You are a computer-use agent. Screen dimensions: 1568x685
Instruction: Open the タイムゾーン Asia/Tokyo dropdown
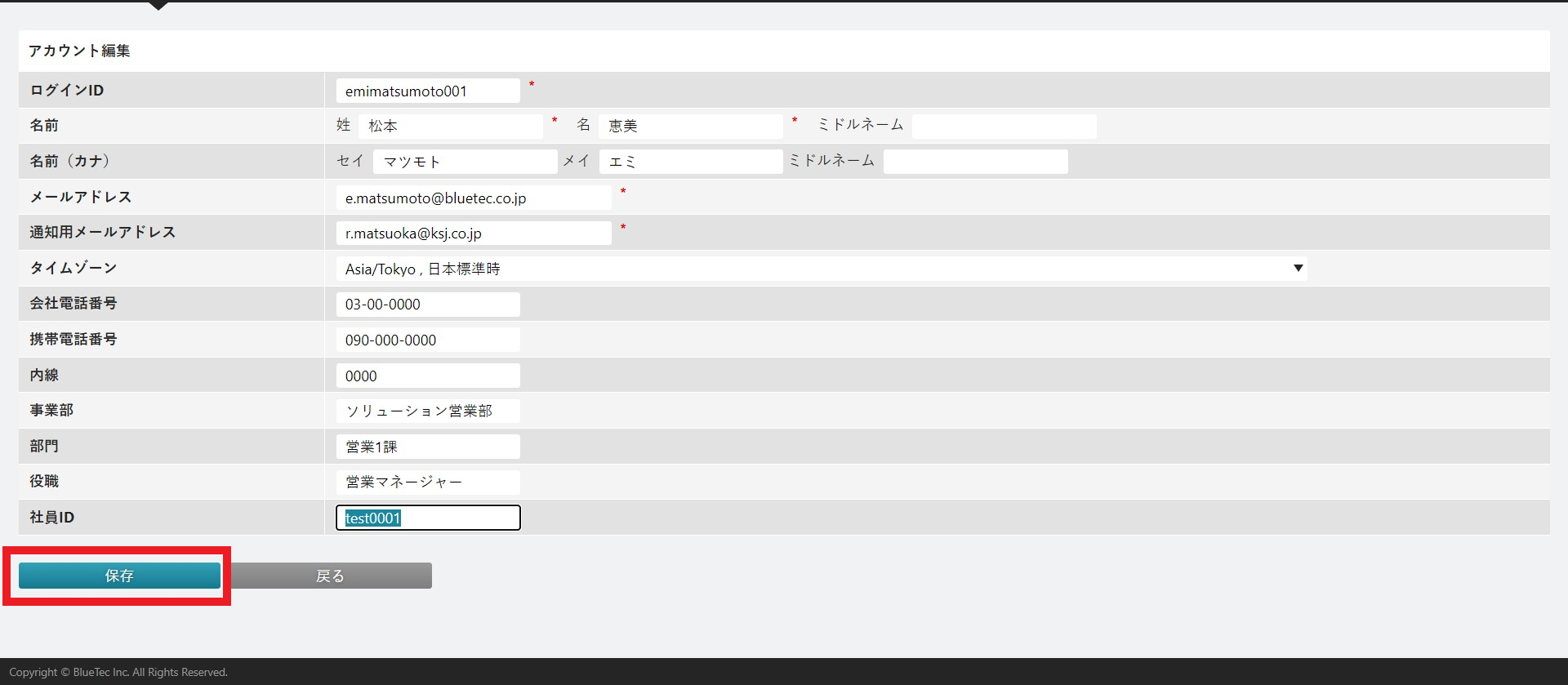[820, 269]
